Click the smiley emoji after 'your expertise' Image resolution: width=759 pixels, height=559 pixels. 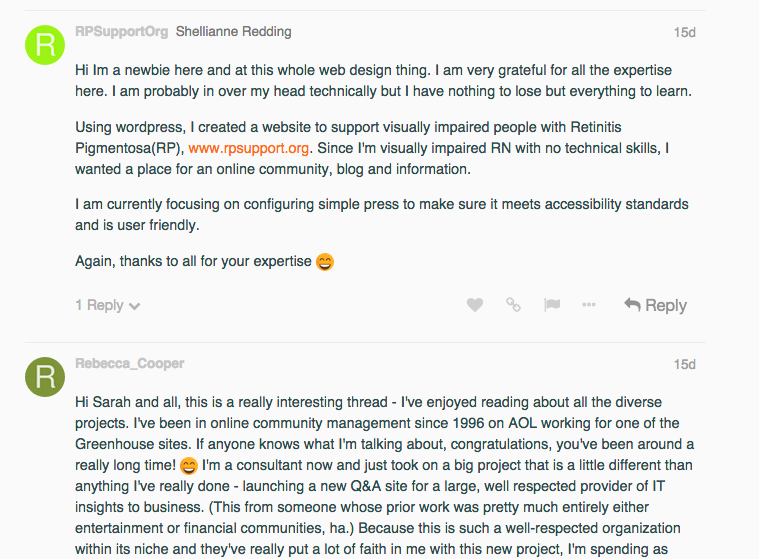[325, 262]
